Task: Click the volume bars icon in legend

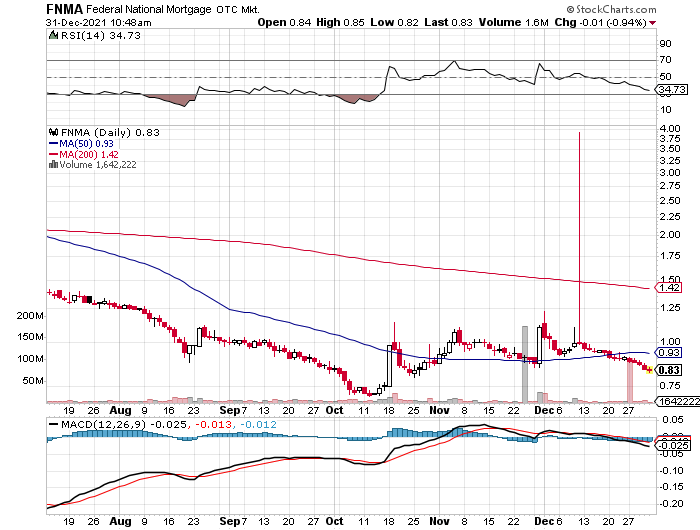Action: click(x=53, y=164)
